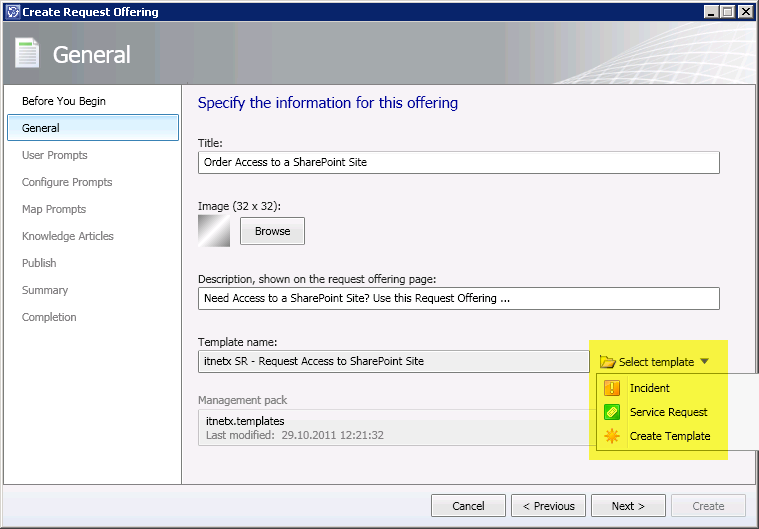Image resolution: width=759 pixels, height=529 pixels.
Task: Click the document icon in the General header
Action: tap(27, 54)
